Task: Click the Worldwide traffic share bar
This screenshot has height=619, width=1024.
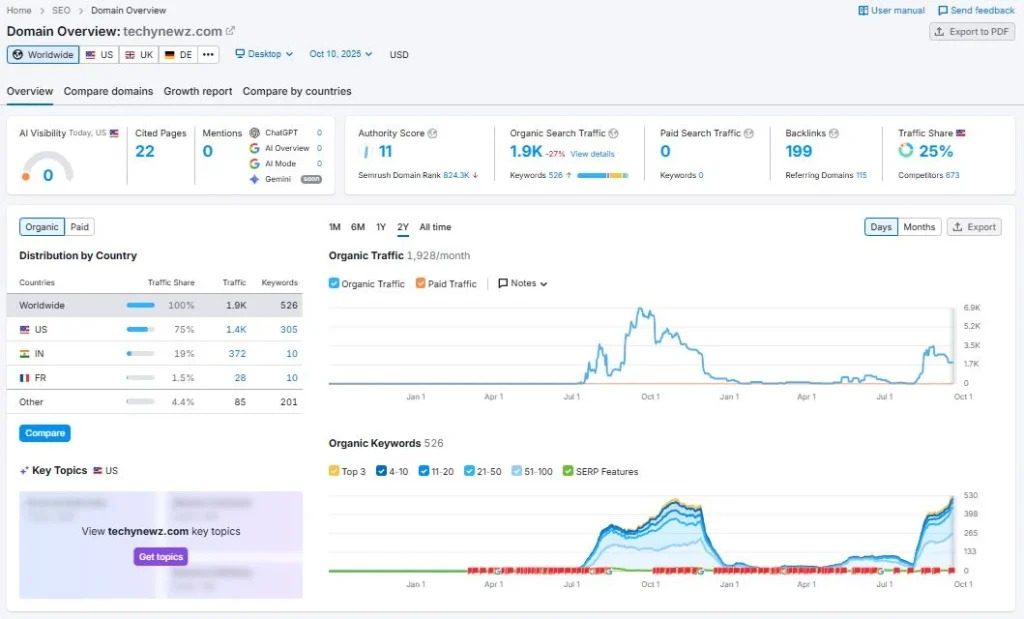Action: point(140,306)
